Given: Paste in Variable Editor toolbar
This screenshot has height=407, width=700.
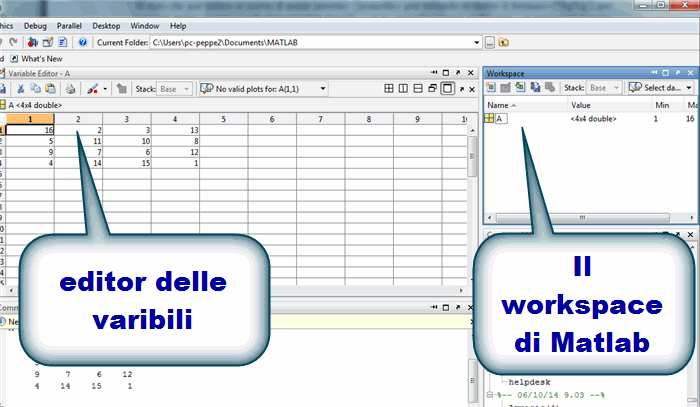Looking at the screenshot, I should (x=50, y=89).
